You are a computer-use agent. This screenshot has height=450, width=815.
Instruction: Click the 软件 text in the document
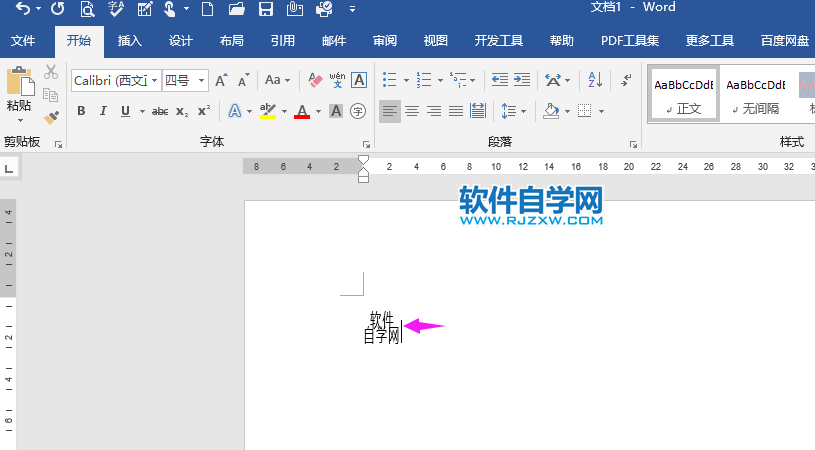click(381, 319)
